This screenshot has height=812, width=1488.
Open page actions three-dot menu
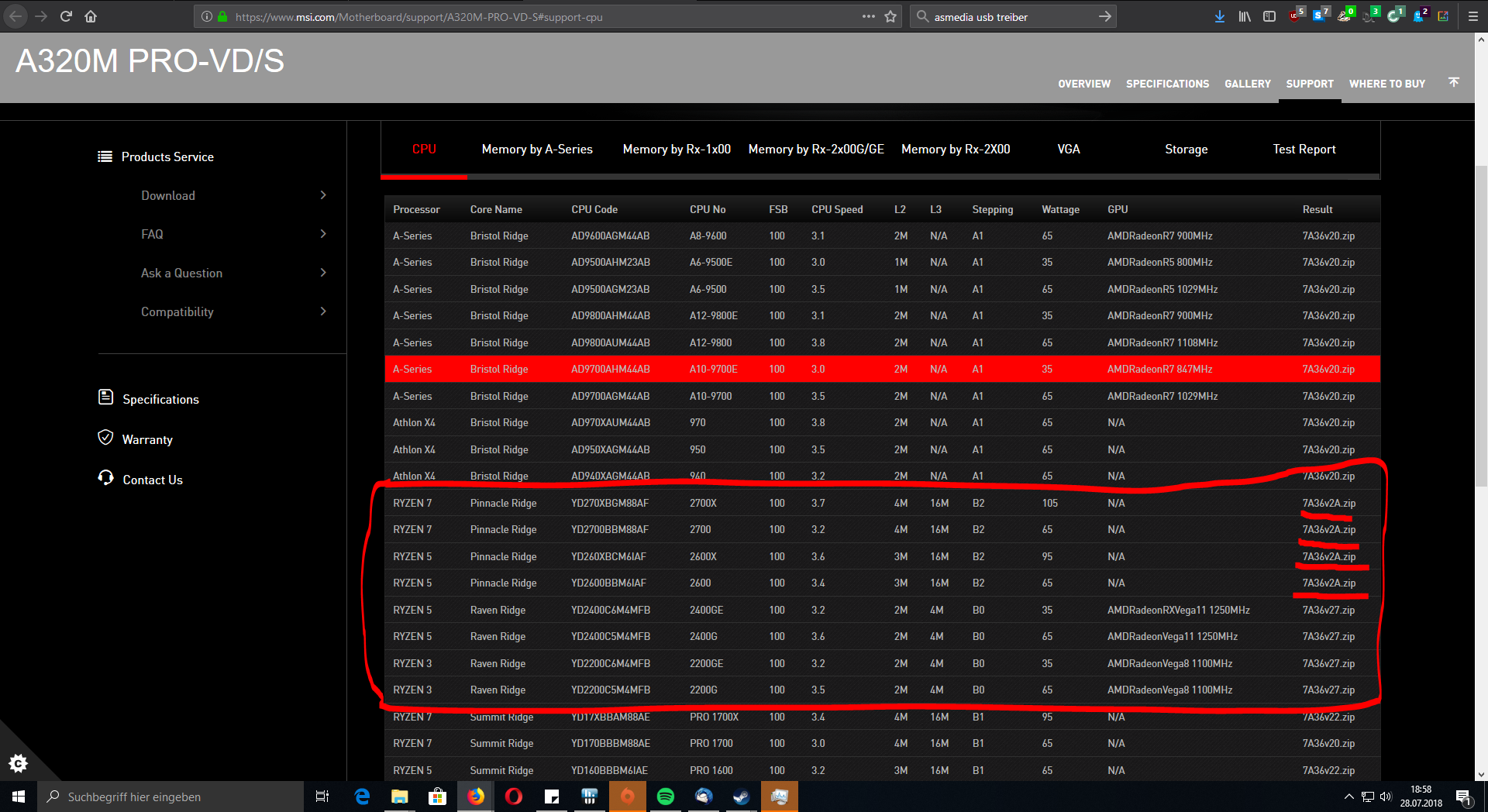[x=869, y=16]
